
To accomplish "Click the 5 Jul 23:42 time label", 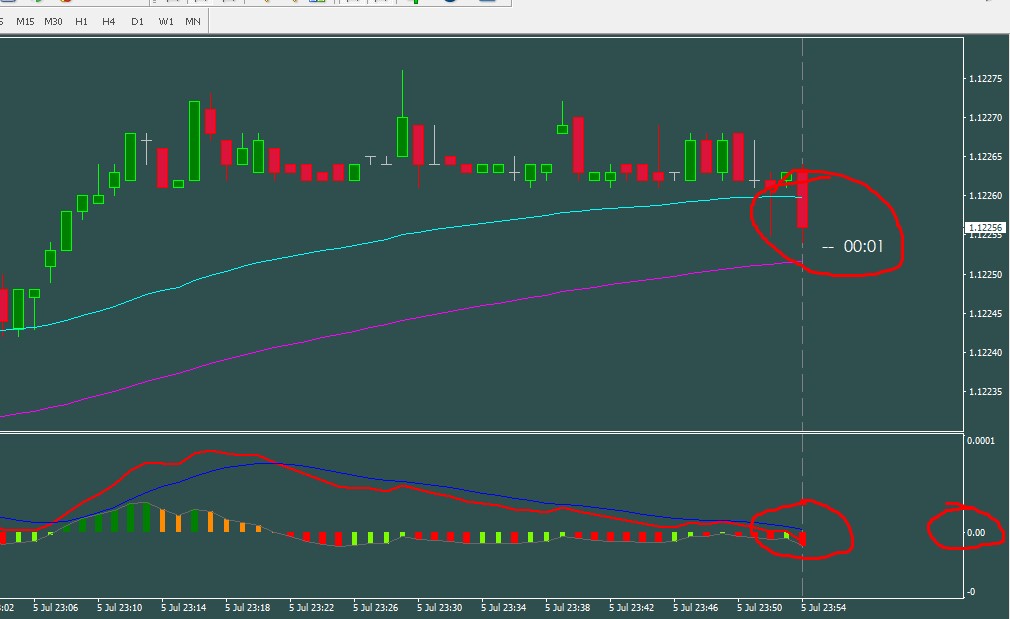I will pos(632,607).
